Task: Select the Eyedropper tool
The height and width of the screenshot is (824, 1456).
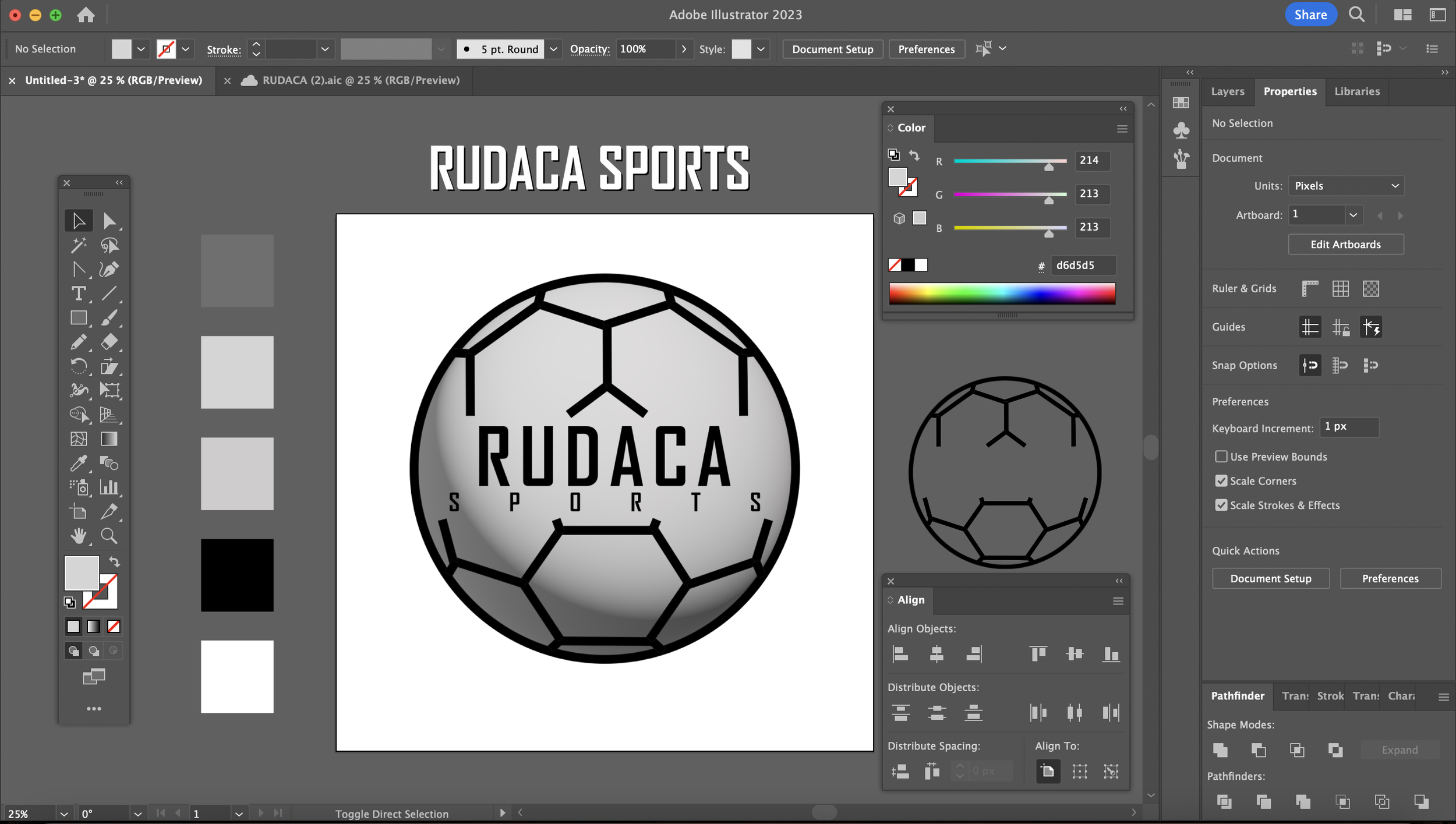Action: point(78,463)
